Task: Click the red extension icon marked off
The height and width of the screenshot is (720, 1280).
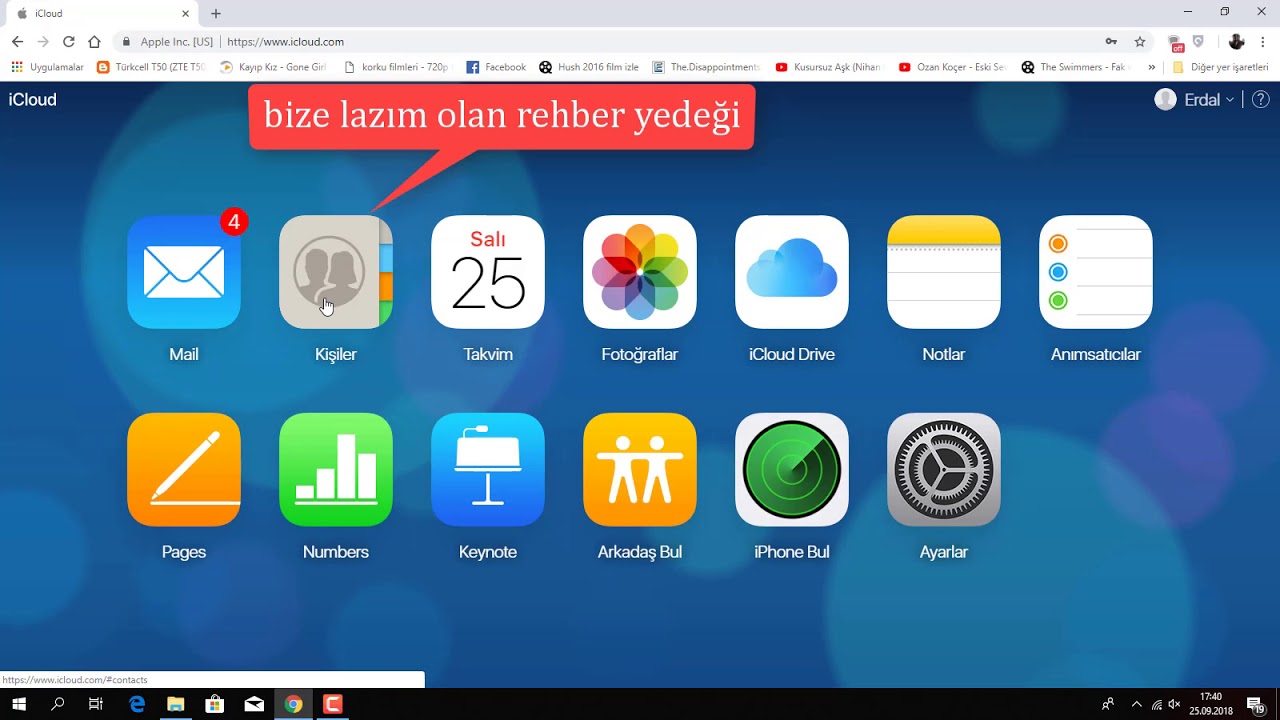Action: [1176, 43]
